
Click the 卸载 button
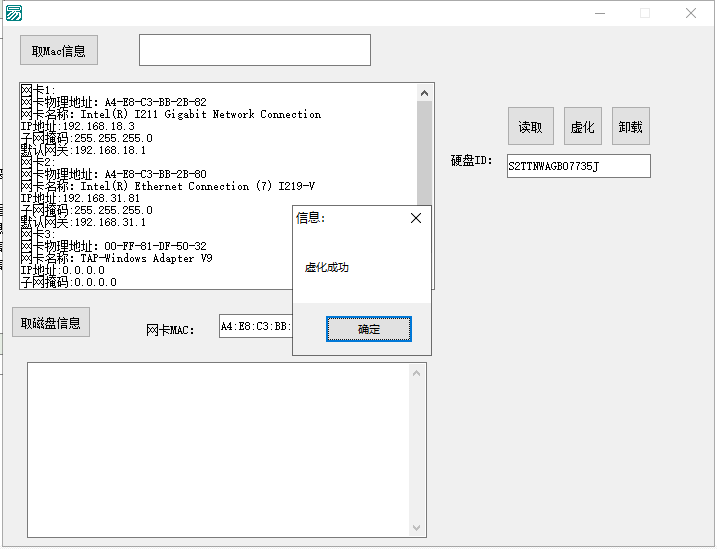pyautogui.click(x=631, y=127)
